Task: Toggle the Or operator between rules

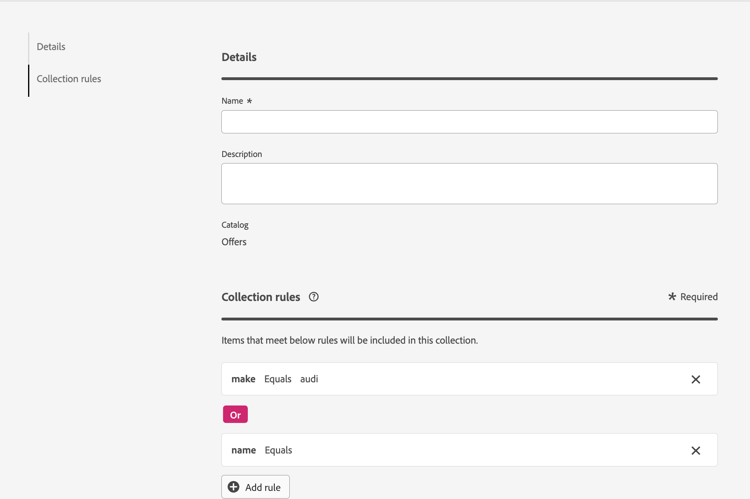Action: [x=235, y=415]
